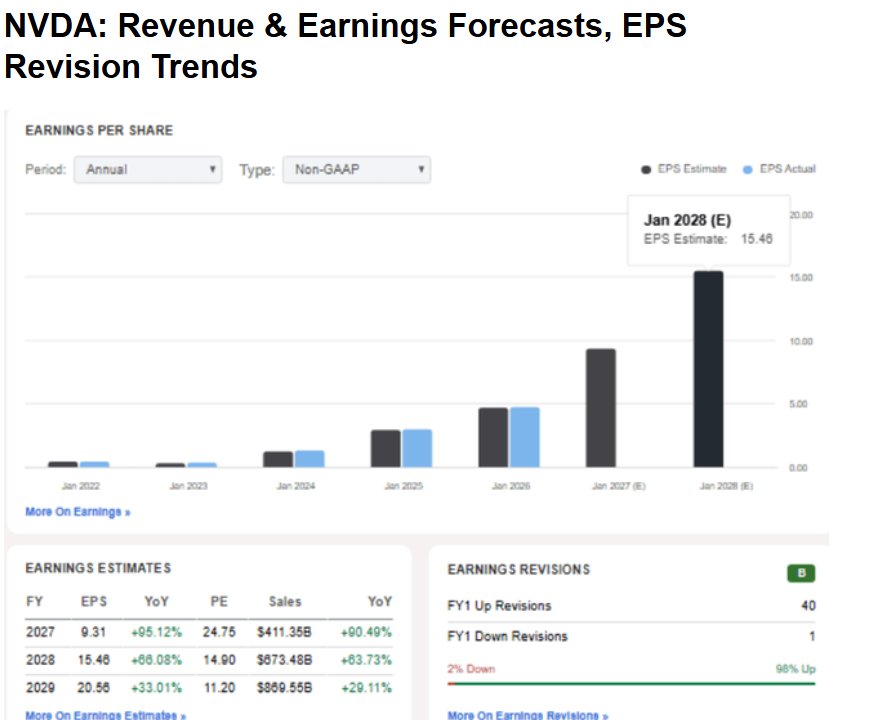Screen dimensions: 880x720
Task: Select the Jan 2028 (E) estimate bar
Action: coord(708,369)
